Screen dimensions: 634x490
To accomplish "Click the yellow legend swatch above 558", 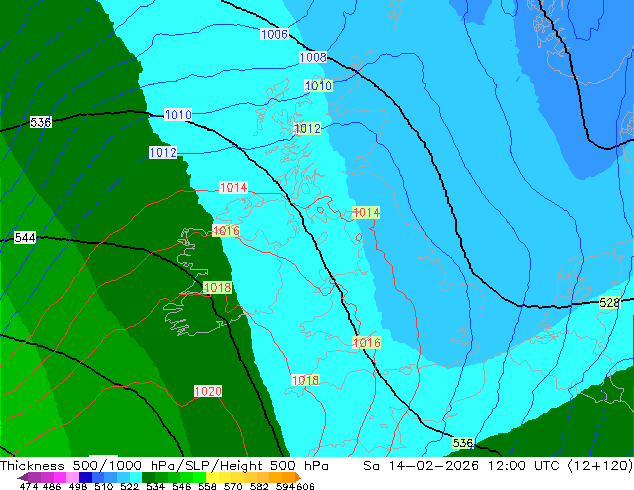I will pyautogui.click(x=212, y=477).
